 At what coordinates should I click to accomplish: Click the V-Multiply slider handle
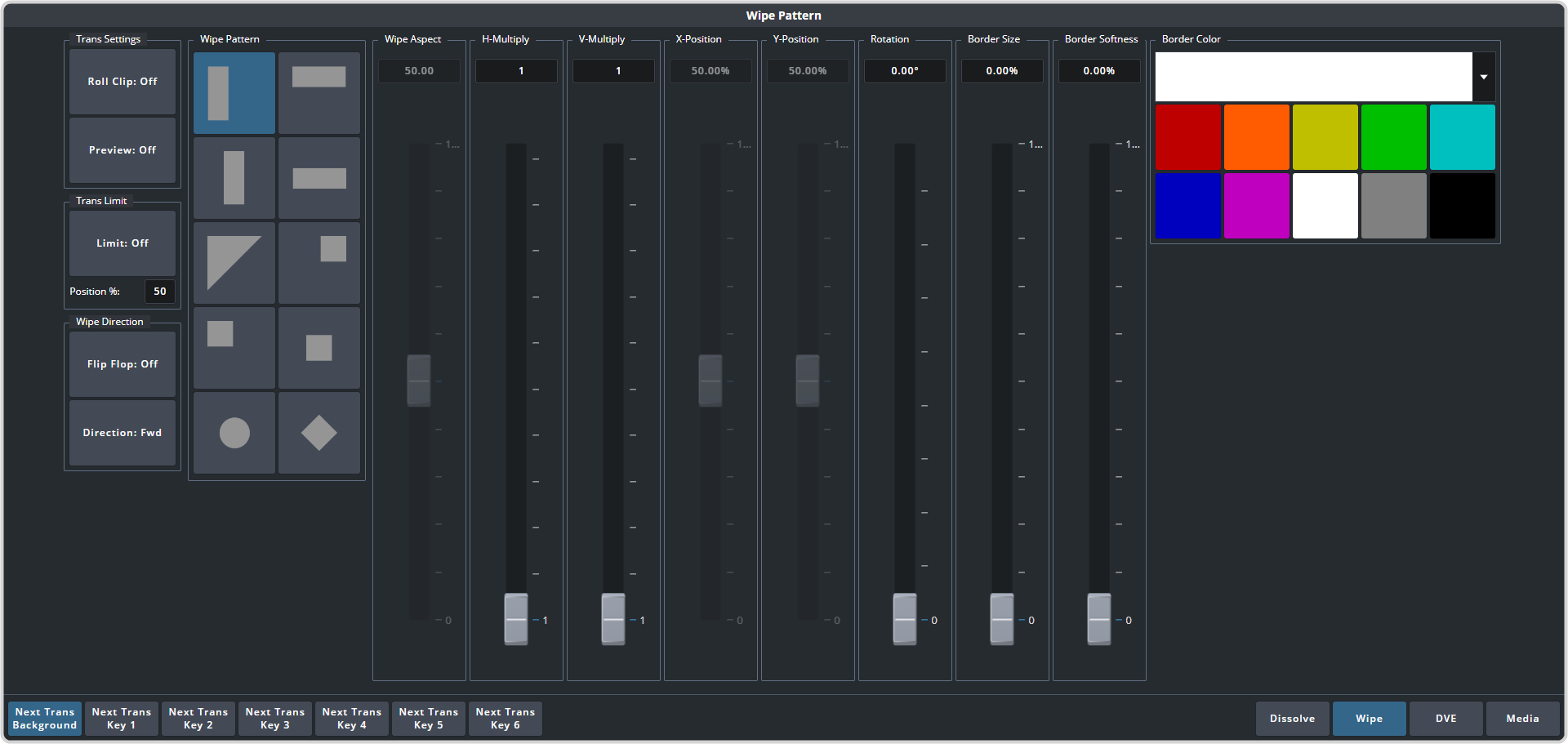pos(613,619)
